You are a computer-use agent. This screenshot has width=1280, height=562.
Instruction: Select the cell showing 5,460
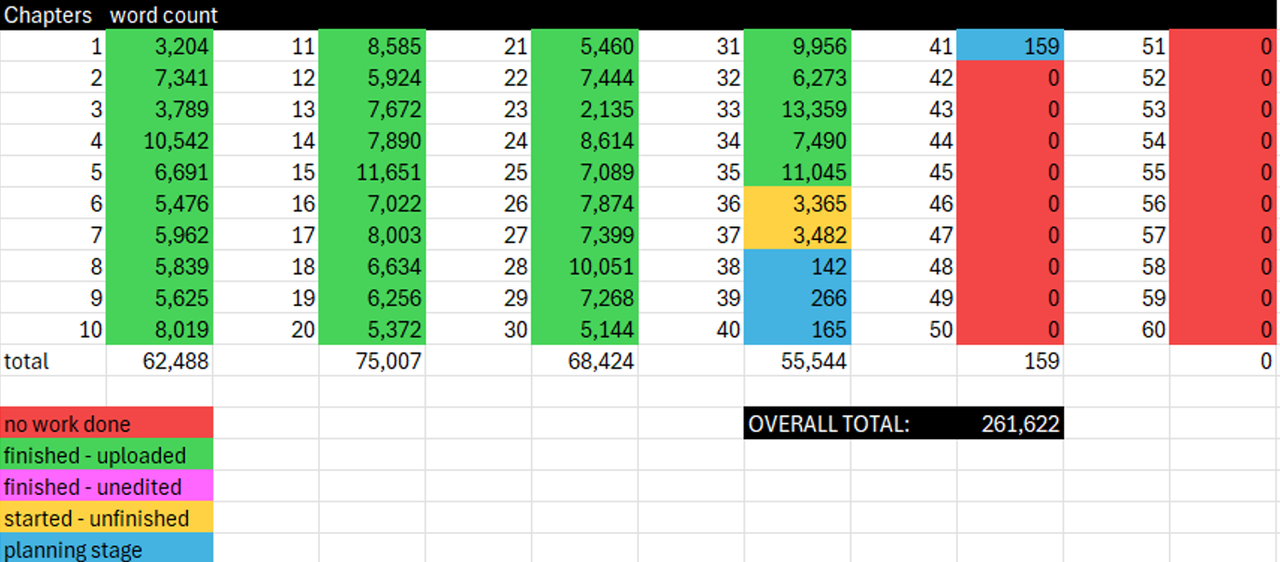tap(585, 46)
